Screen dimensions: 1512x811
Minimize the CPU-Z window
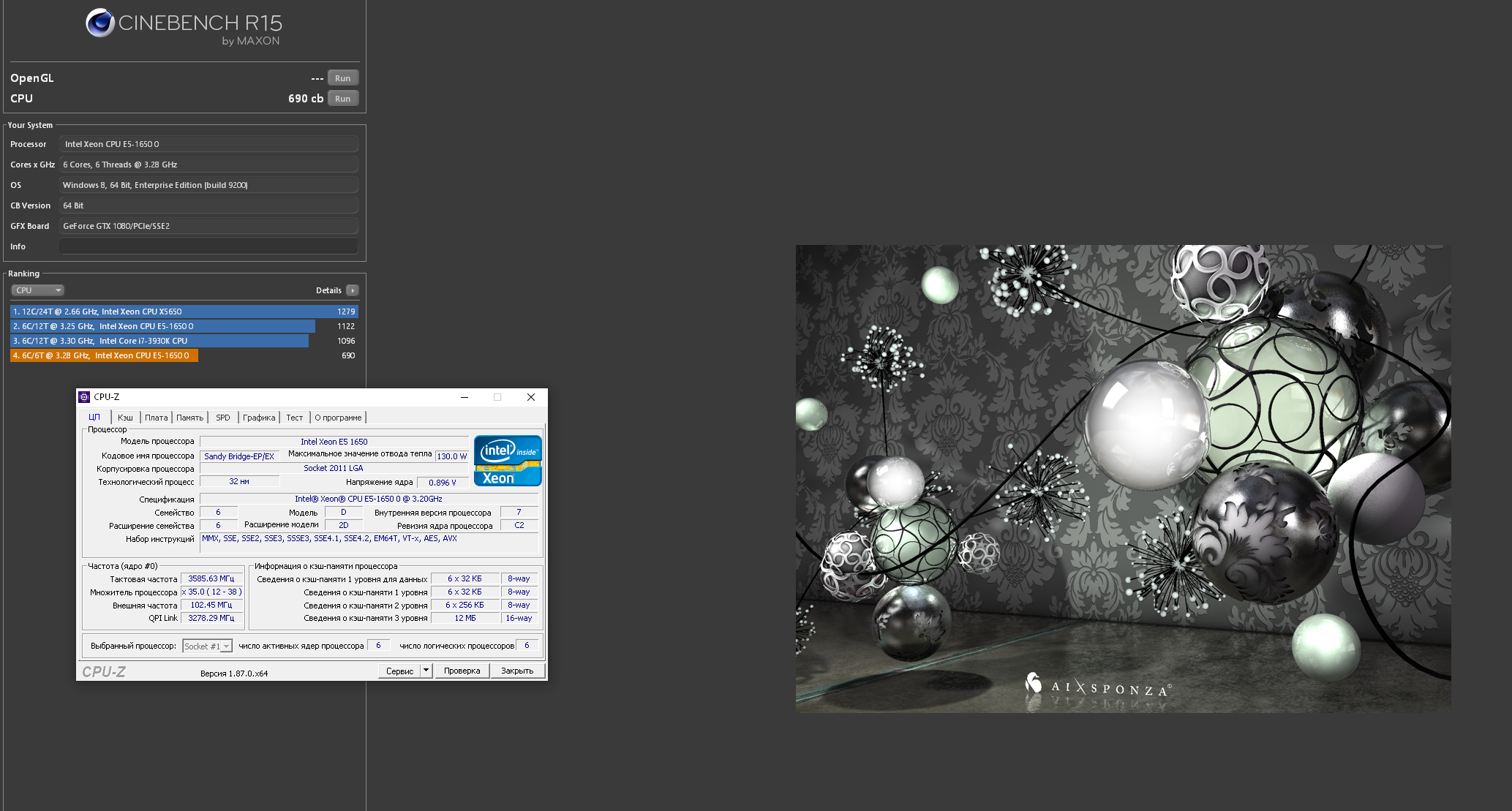[x=464, y=397]
